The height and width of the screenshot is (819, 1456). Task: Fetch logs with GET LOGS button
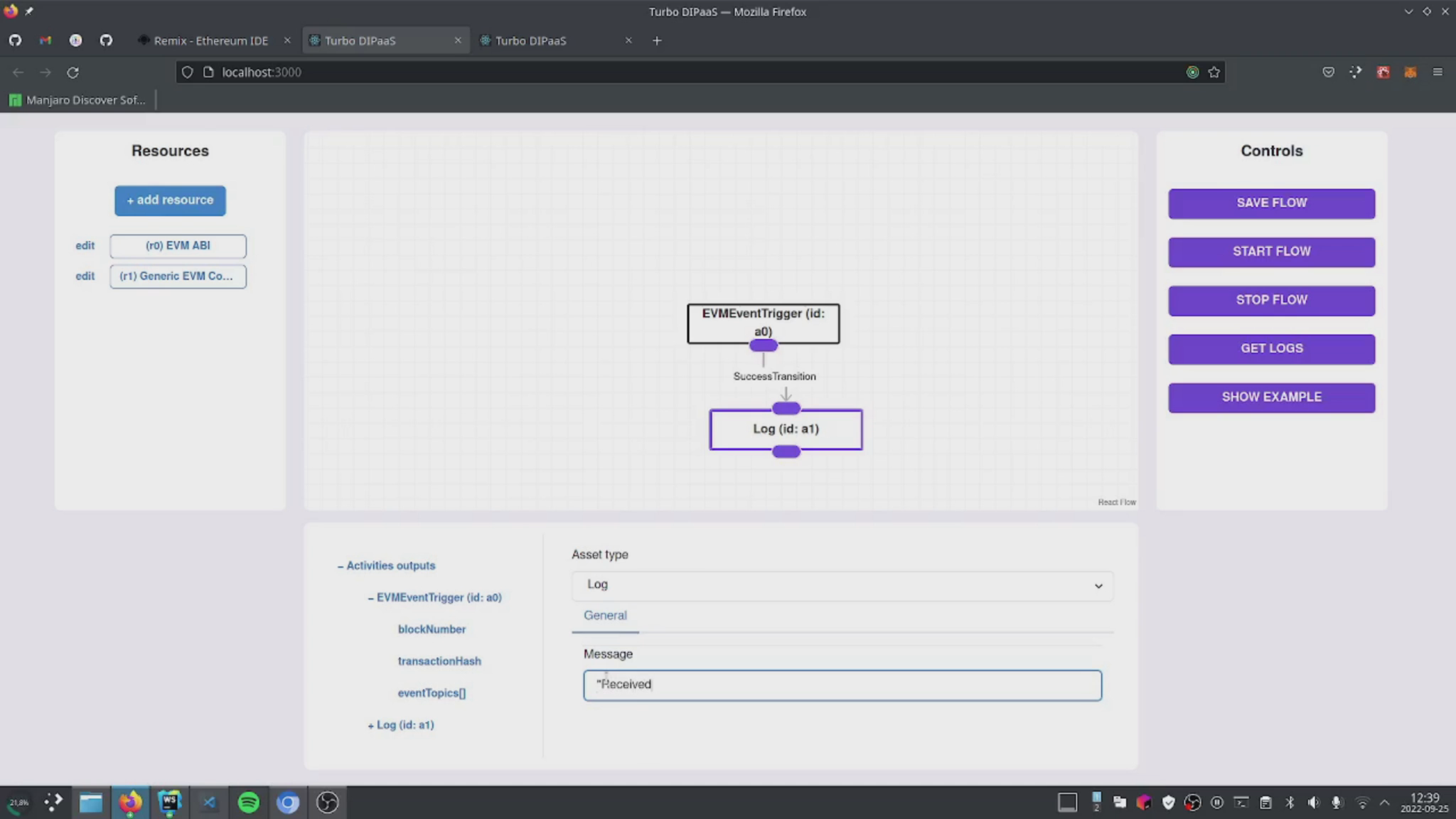[1271, 349]
